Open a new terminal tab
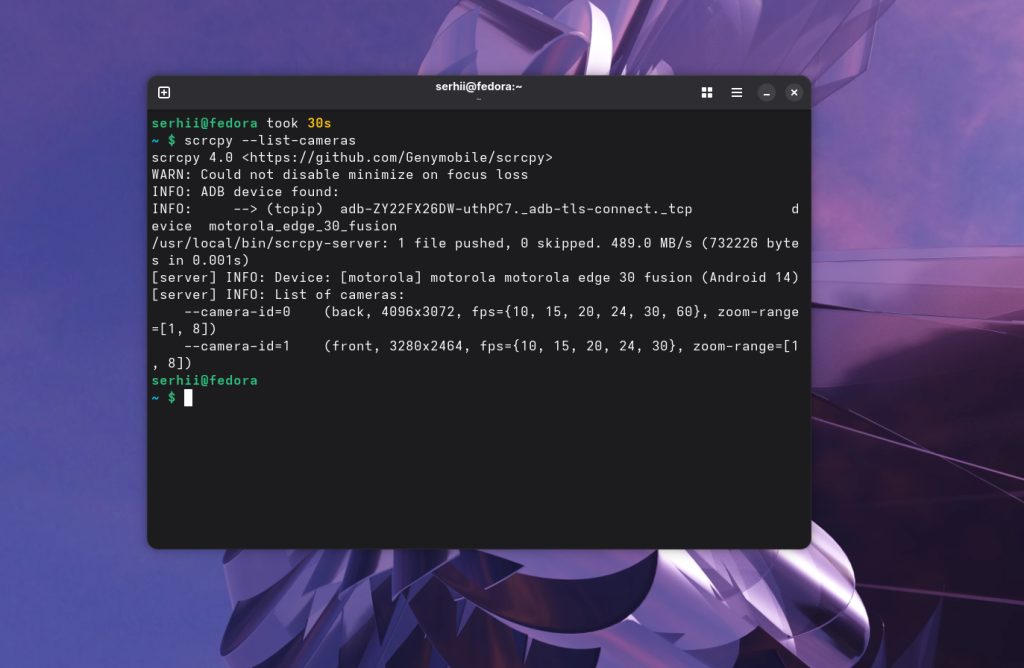Viewport: 1024px width, 668px height. tap(164, 93)
